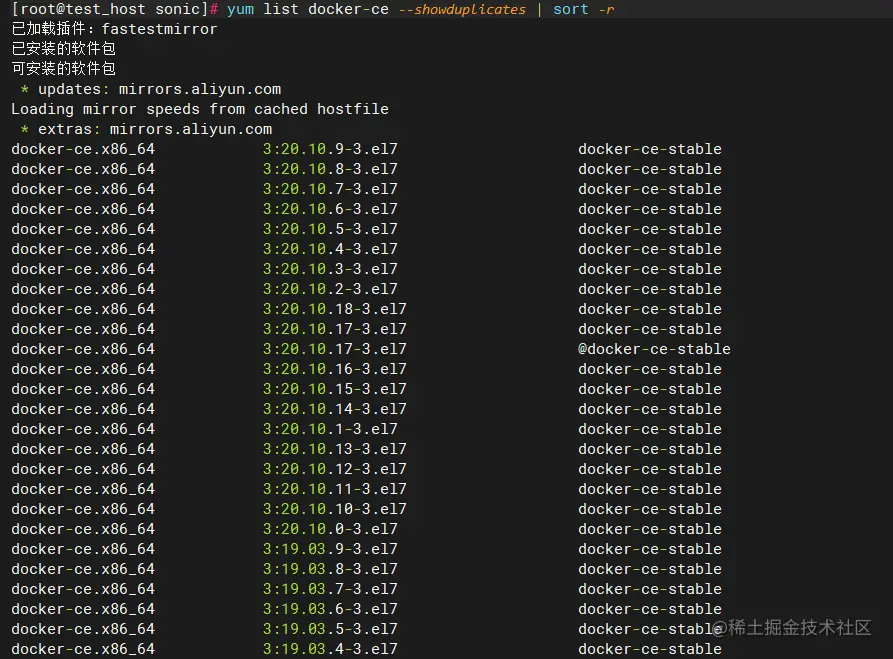The height and width of the screenshot is (659, 893).
Task: Select "docker-ce-stable" in the 20.10.13 row
Action: pos(650,449)
